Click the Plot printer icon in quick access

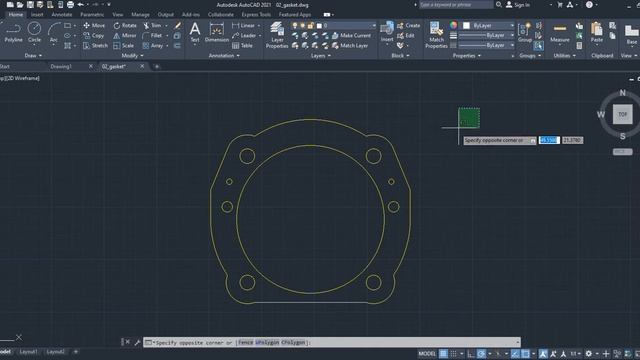[70, 5]
